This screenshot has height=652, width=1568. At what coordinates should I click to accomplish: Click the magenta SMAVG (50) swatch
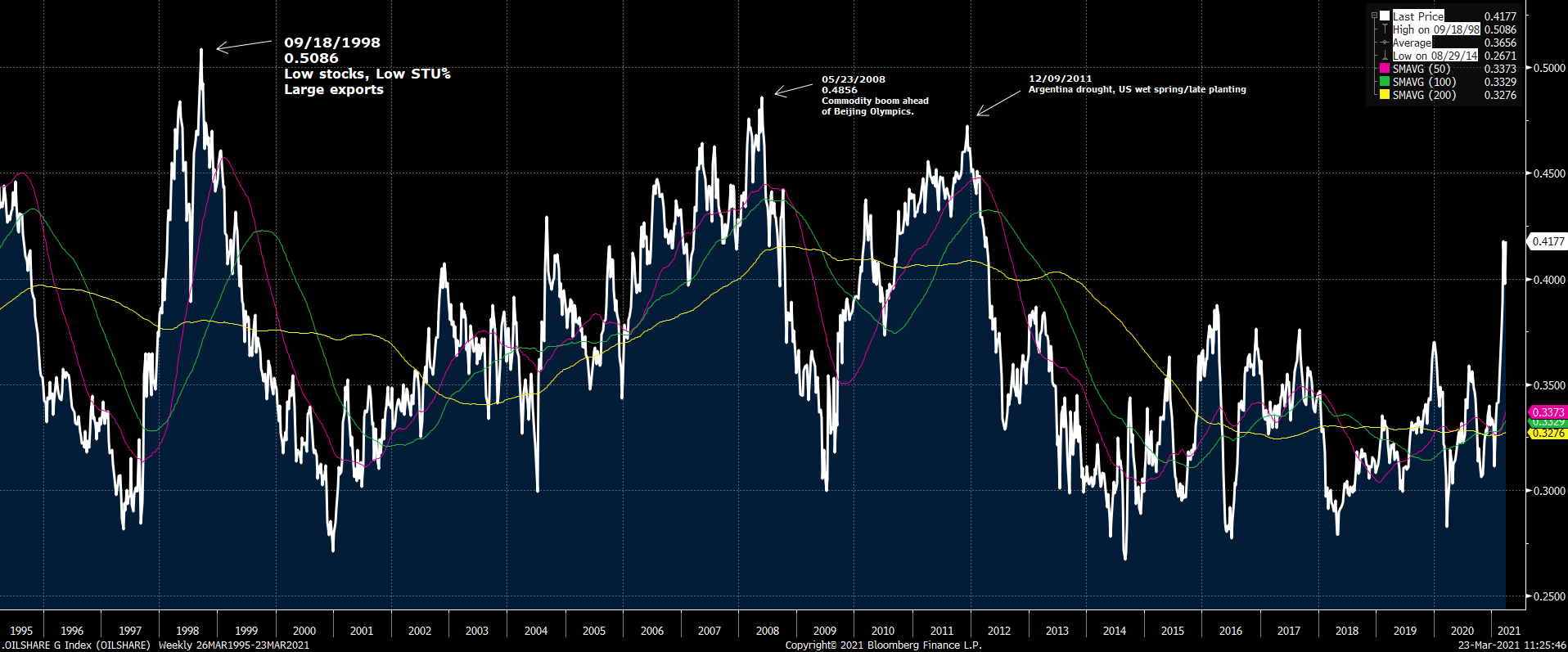[1385, 69]
